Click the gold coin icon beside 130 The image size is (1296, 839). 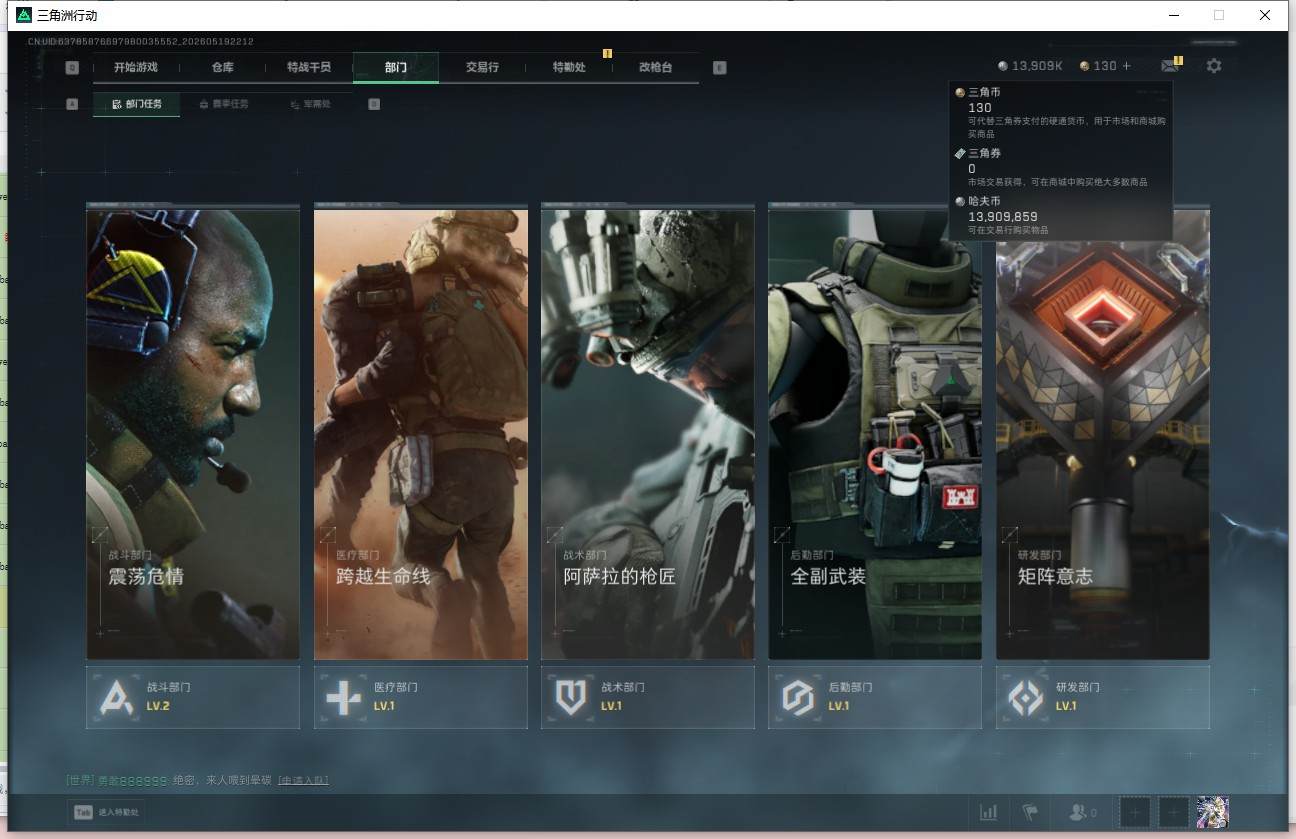pyautogui.click(x=1085, y=66)
